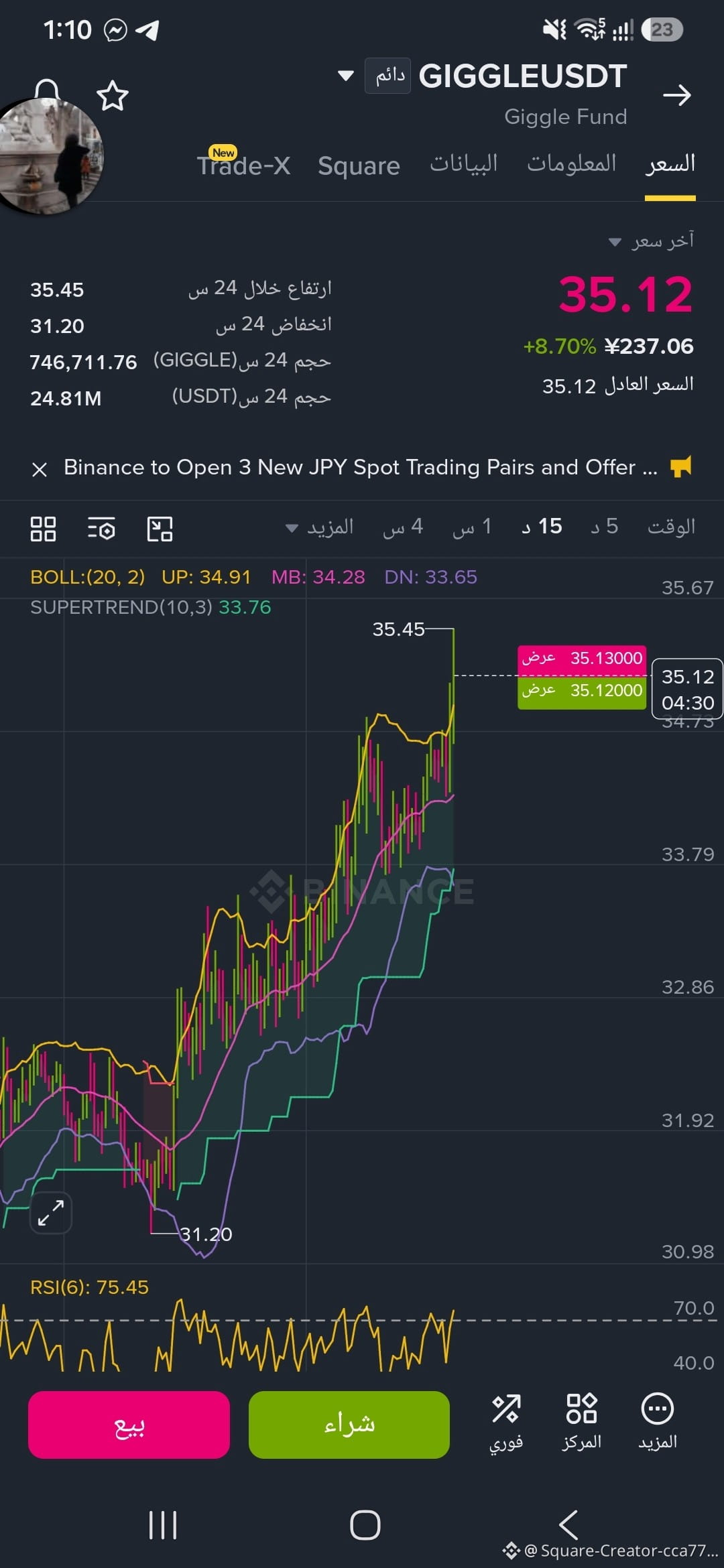This screenshot has width=724, height=1568.
Task: Select the 5 د timeframe
Action: pyautogui.click(x=605, y=527)
